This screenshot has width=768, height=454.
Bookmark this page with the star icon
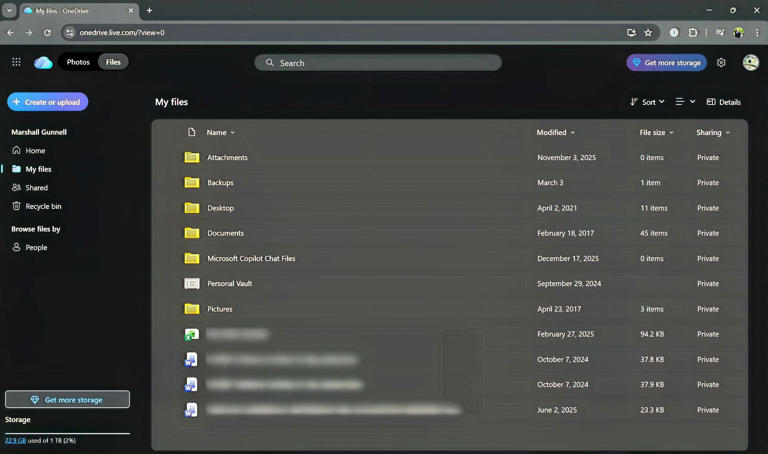pyautogui.click(x=648, y=33)
